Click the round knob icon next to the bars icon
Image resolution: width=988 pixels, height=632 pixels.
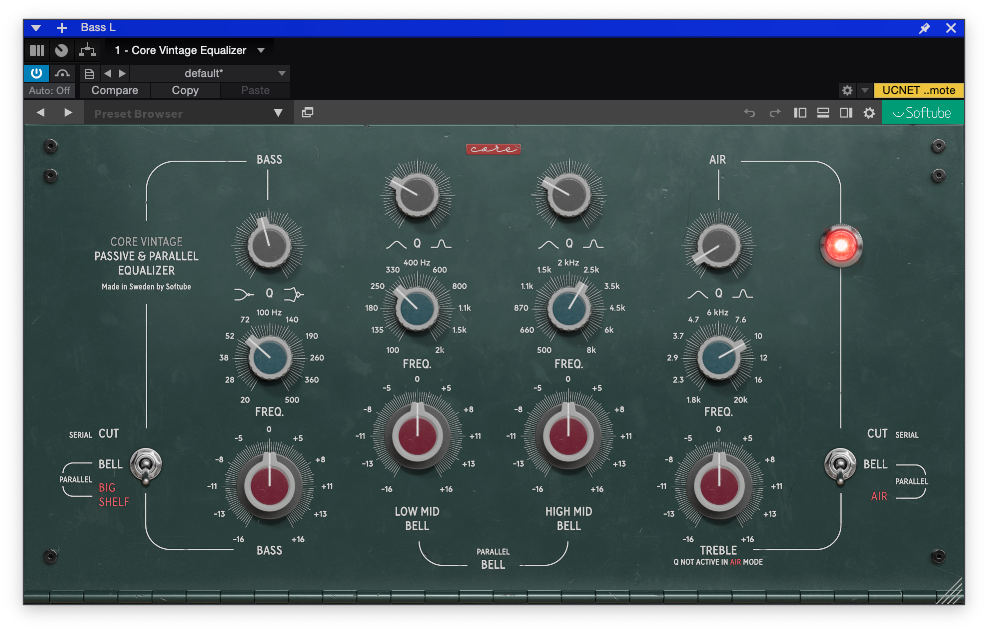(61, 50)
